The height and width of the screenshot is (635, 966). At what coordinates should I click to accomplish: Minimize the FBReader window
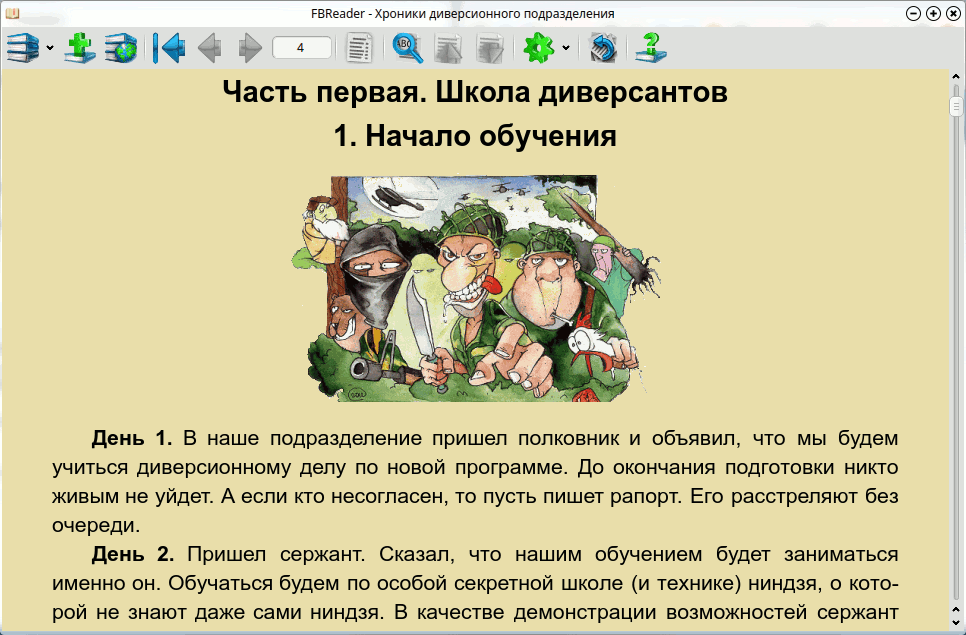(x=914, y=13)
